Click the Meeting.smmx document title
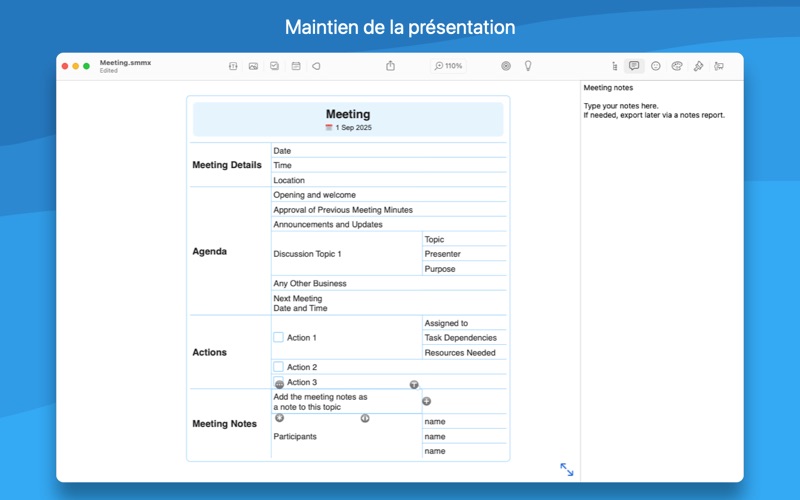800x500 pixels. [x=126, y=63]
